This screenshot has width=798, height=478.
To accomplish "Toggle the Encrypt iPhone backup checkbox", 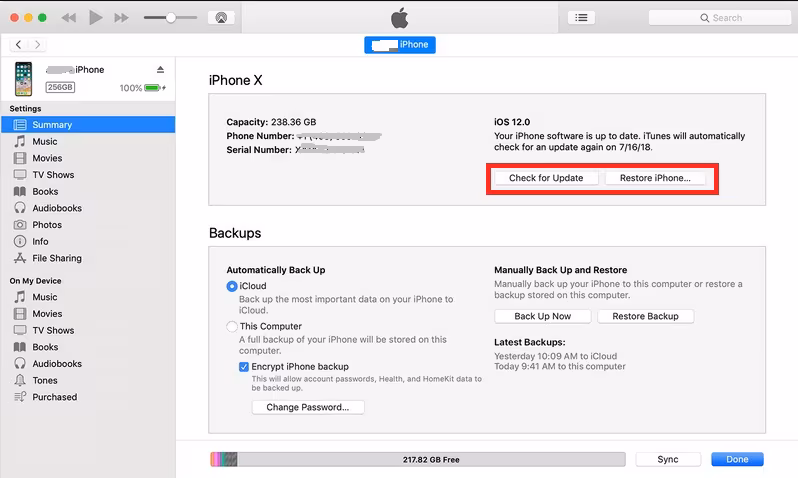I will [244, 367].
